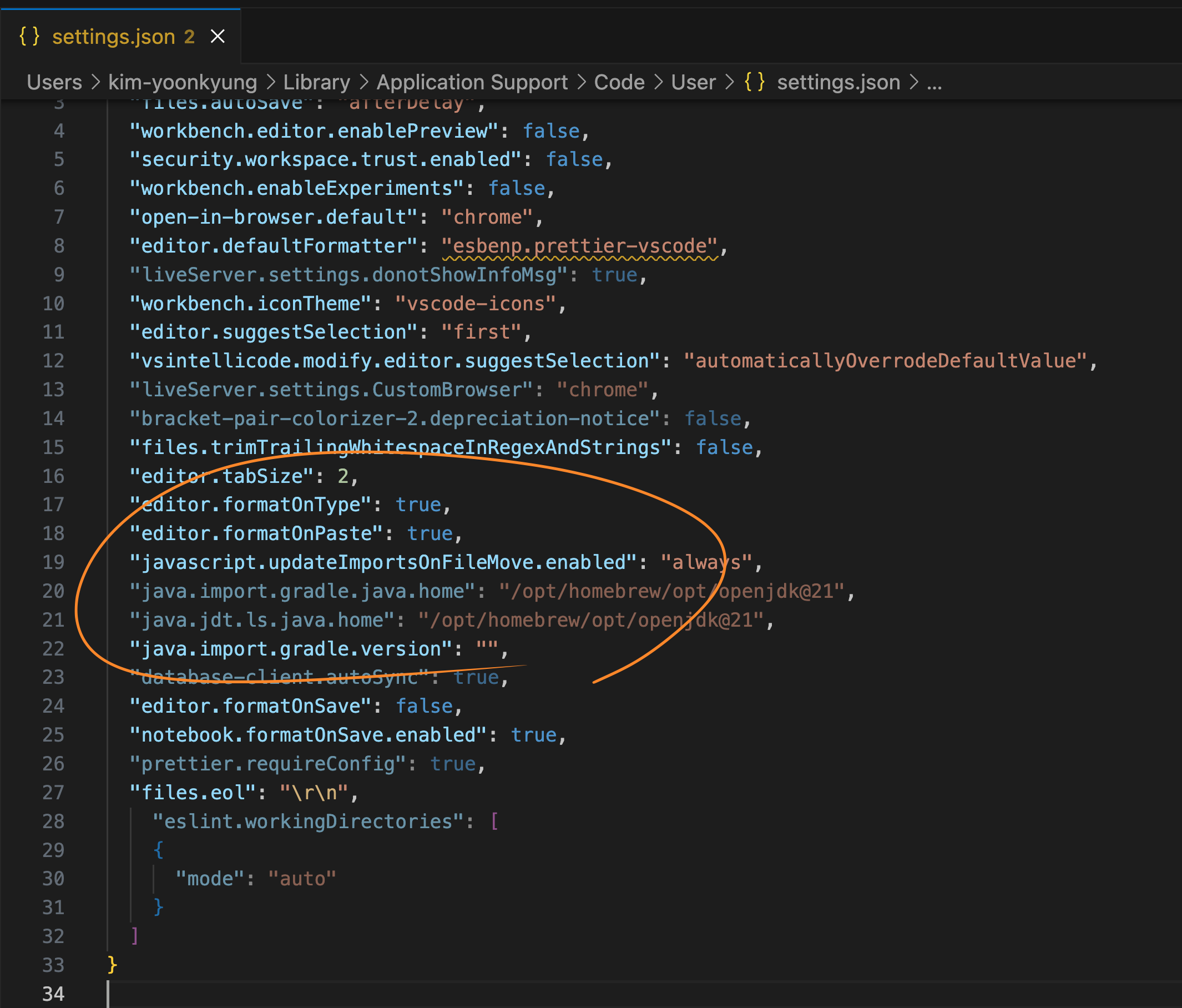This screenshot has height=1008, width=1182.
Task: Open the kim-yoonkyung breadcrumb segment
Action: pyautogui.click(x=183, y=82)
